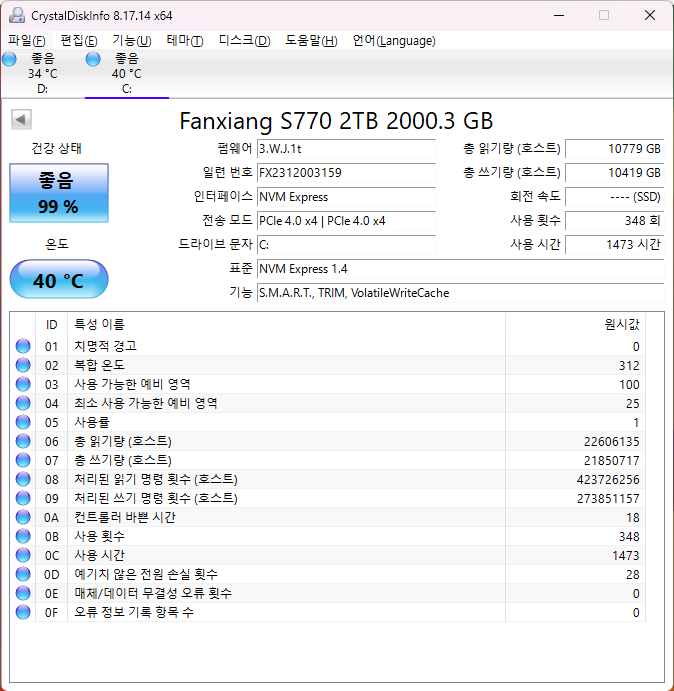Select 최소 사용 가능한 예비 영역 attribute name
Screen dimensions: 674x691
(145, 403)
